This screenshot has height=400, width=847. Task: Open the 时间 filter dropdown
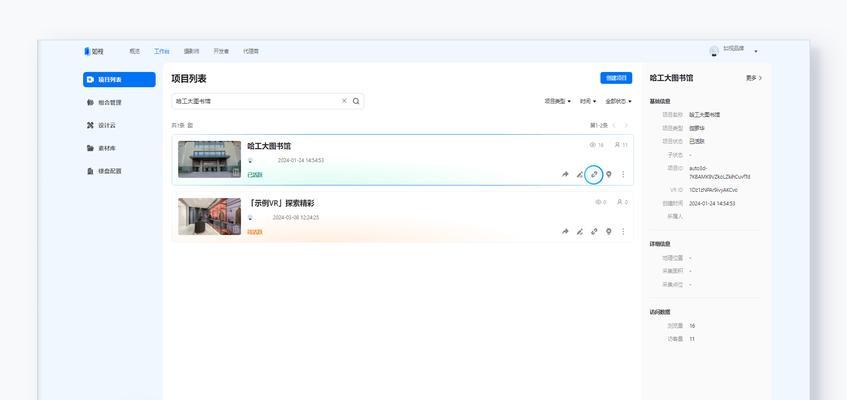pos(588,101)
